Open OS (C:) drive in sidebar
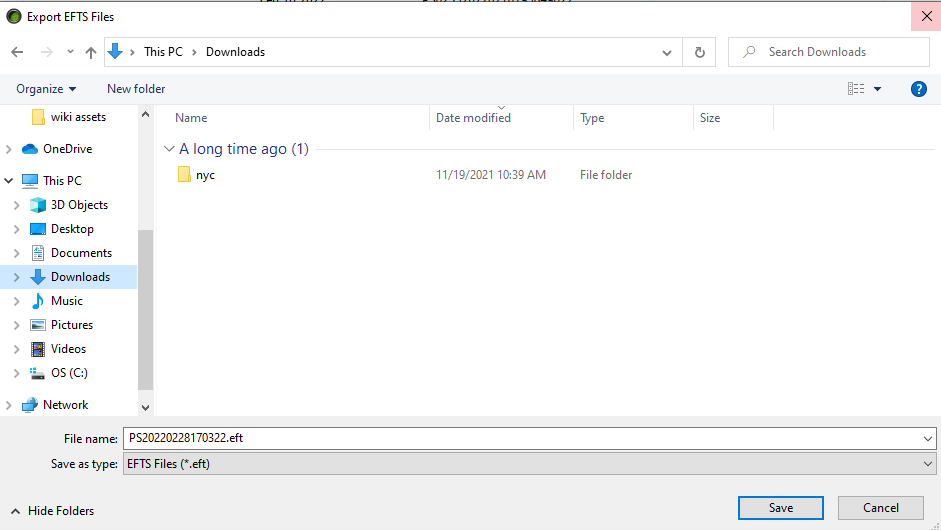This screenshot has height=530, width=941. click(x=69, y=373)
